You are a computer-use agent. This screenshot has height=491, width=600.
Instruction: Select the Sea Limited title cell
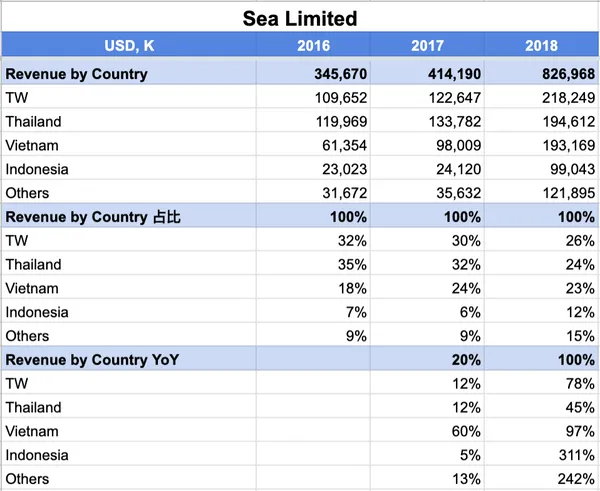click(300, 18)
